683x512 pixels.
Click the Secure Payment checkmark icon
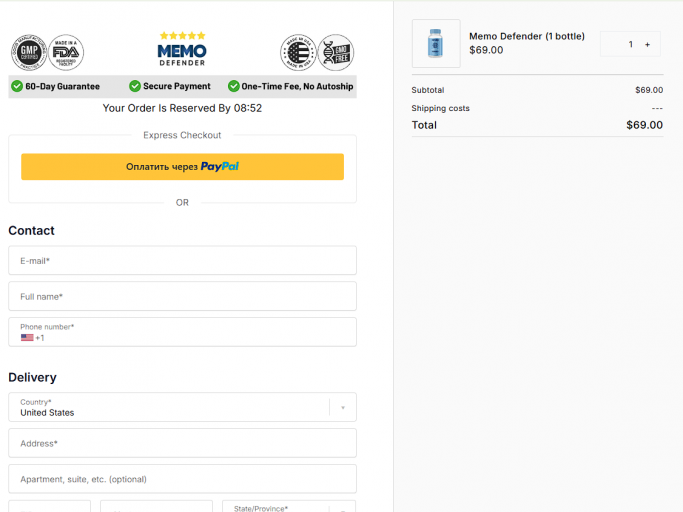click(x=135, y=86)
